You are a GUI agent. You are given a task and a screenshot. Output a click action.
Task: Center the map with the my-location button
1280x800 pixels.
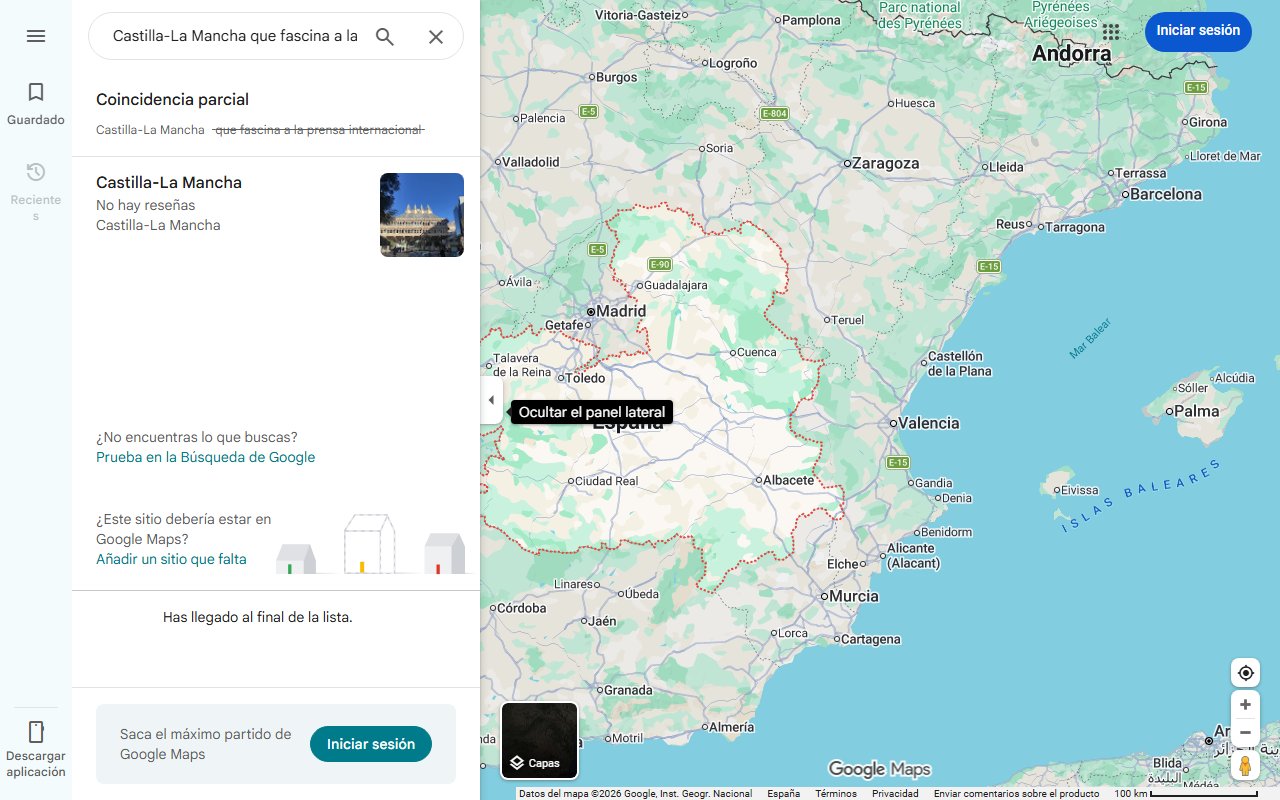[x=1245, y=672]
